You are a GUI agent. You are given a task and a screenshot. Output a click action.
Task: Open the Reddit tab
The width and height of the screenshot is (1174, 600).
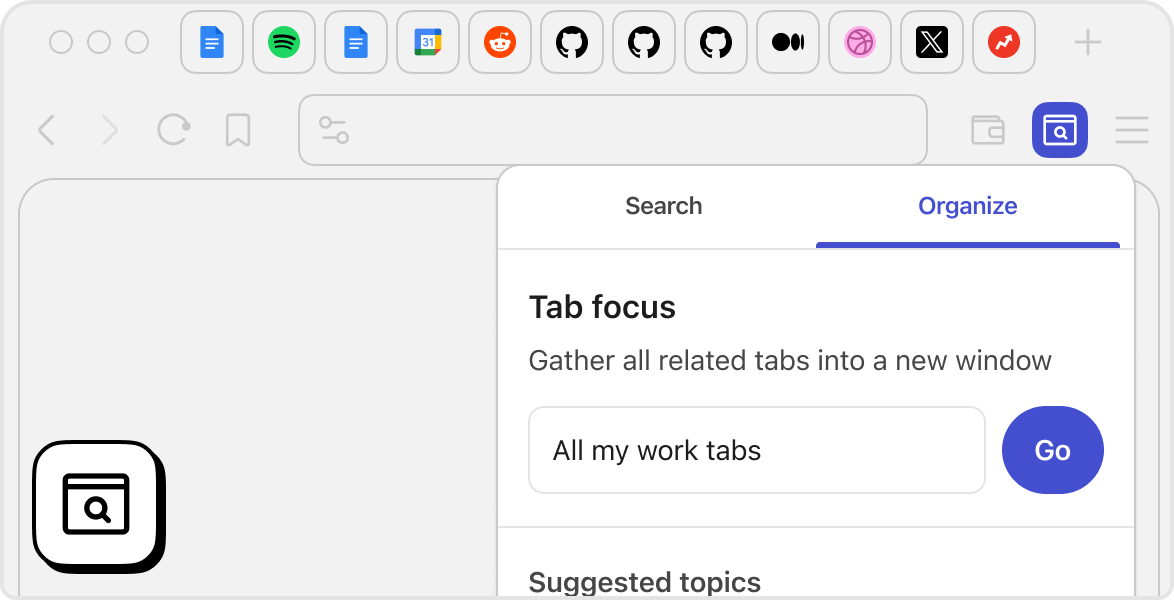pyautogui.click(x=500, y=42)
